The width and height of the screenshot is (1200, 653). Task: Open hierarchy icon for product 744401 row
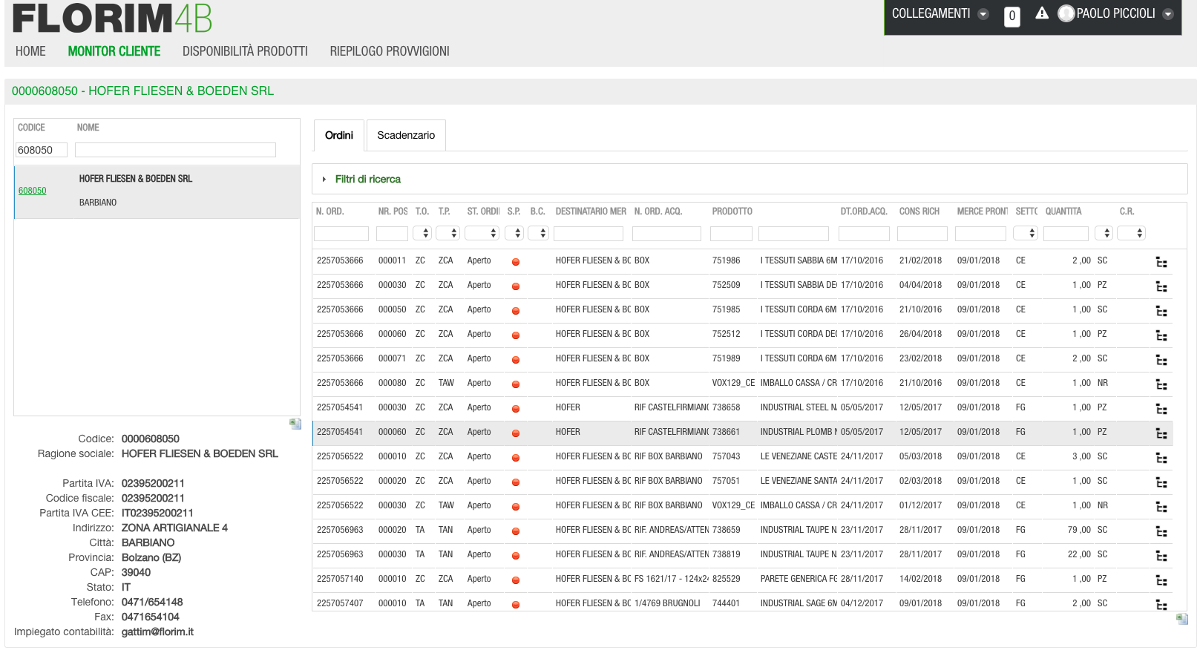pos(1161,604)
